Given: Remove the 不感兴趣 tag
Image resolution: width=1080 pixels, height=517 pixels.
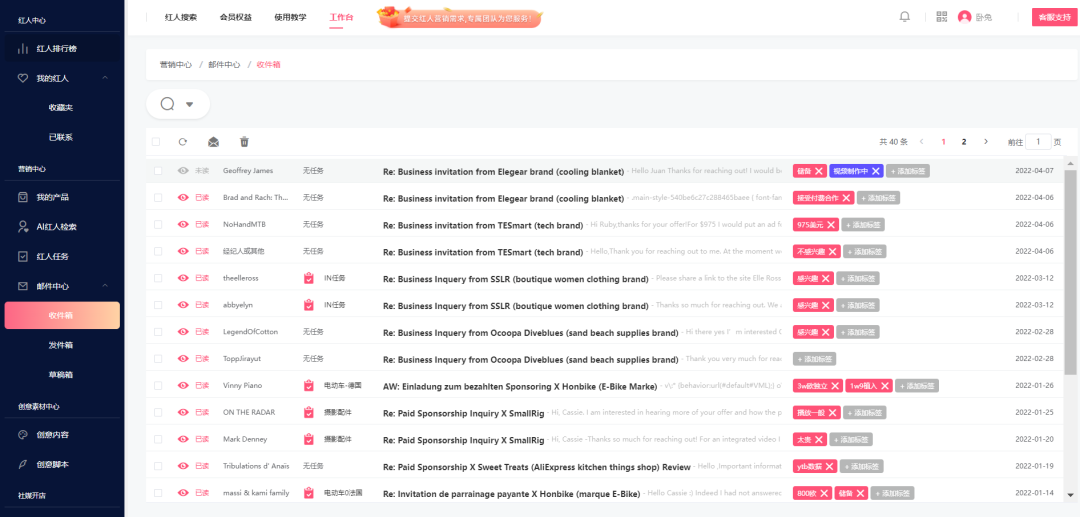Looking at the screenshot, I should click(x=833, y=252).
